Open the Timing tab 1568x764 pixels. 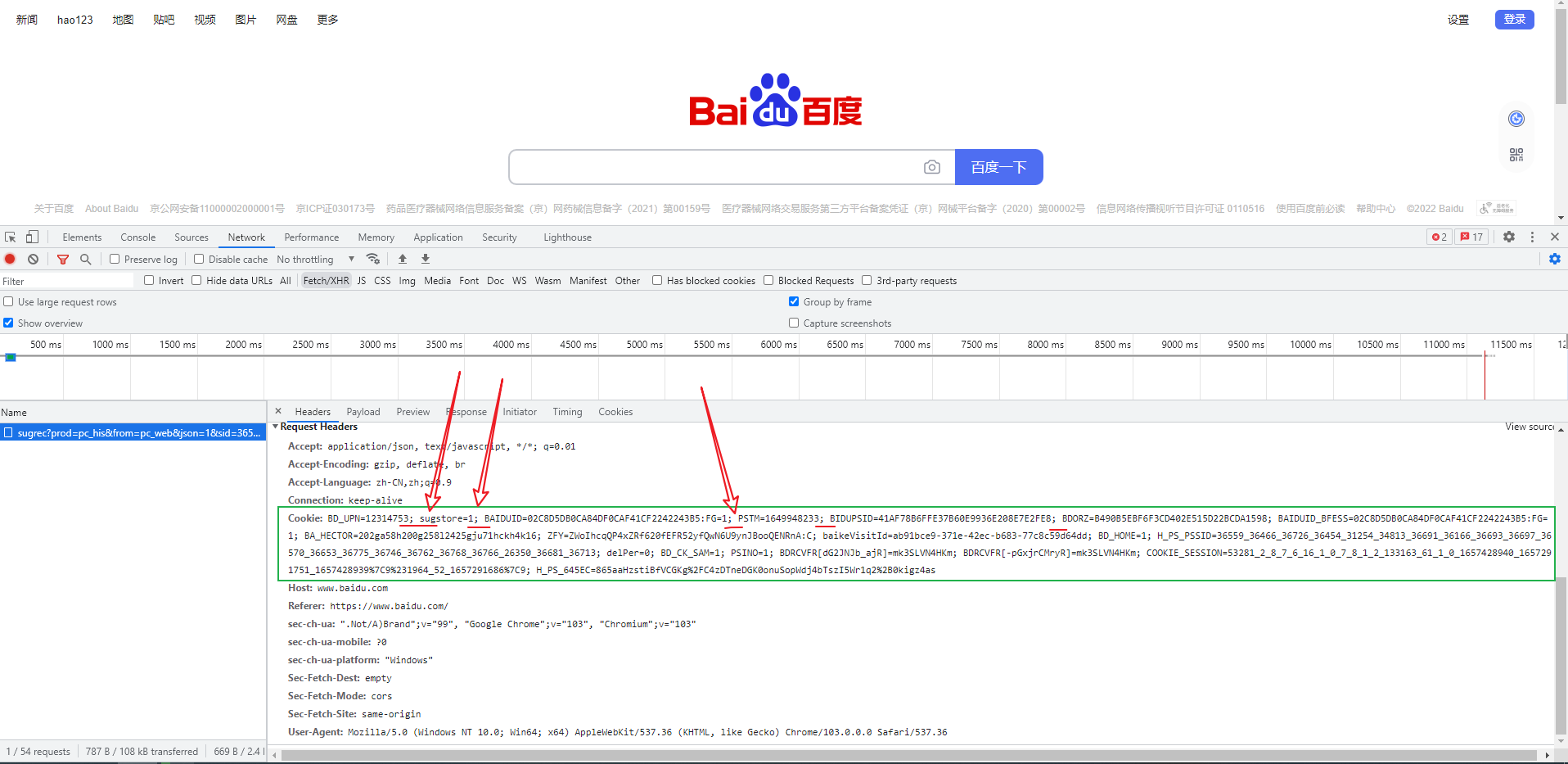pos(567,411)
